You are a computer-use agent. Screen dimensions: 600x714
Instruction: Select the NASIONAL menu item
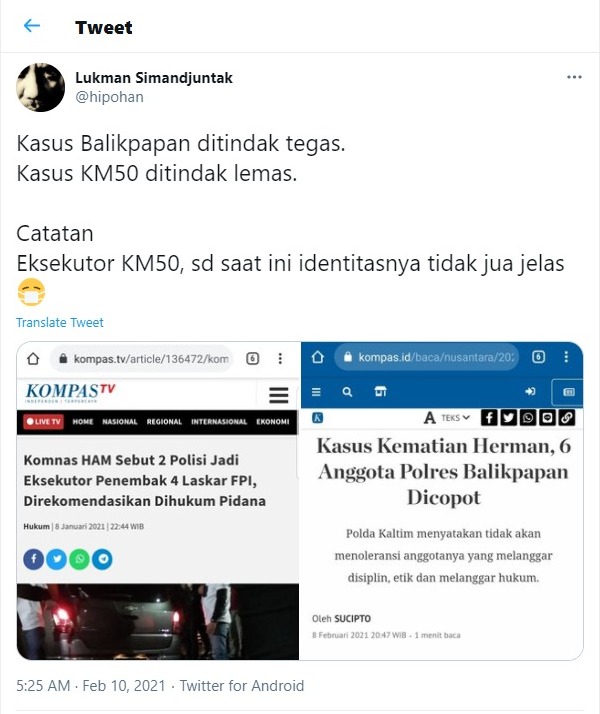tap(120, 422)
